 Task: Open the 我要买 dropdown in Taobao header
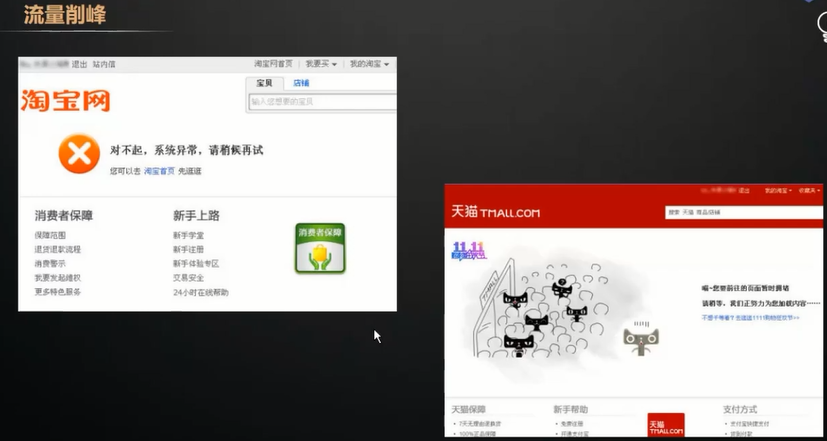pos(321,64)
